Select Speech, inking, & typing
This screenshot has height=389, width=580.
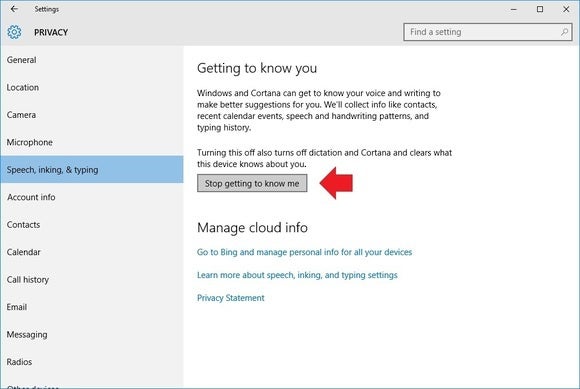tap(92, 170)
